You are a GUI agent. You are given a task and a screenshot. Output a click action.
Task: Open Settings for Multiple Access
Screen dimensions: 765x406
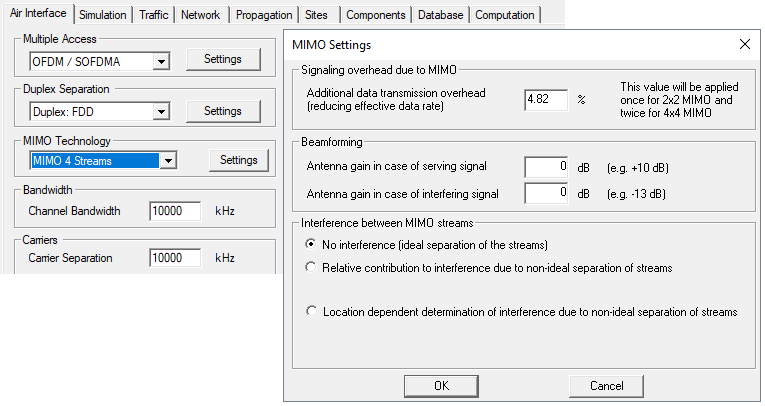pyautogui.click(x=222, y=60)
